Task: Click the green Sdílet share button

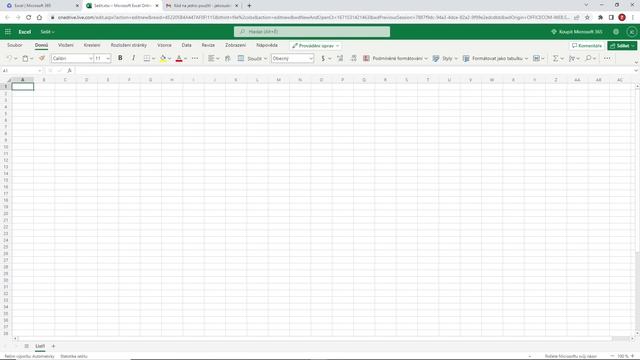Action: pos(622,46)
